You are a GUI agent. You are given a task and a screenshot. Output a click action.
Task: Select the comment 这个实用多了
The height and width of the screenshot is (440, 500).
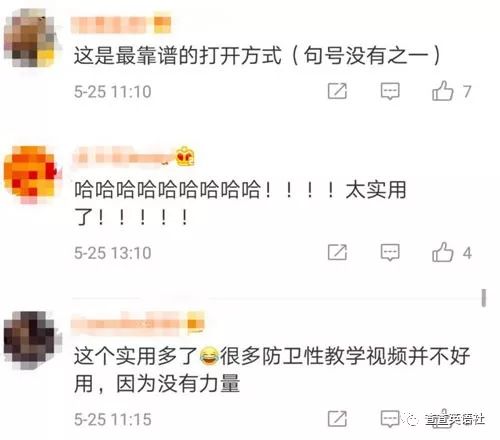[272, 369]
